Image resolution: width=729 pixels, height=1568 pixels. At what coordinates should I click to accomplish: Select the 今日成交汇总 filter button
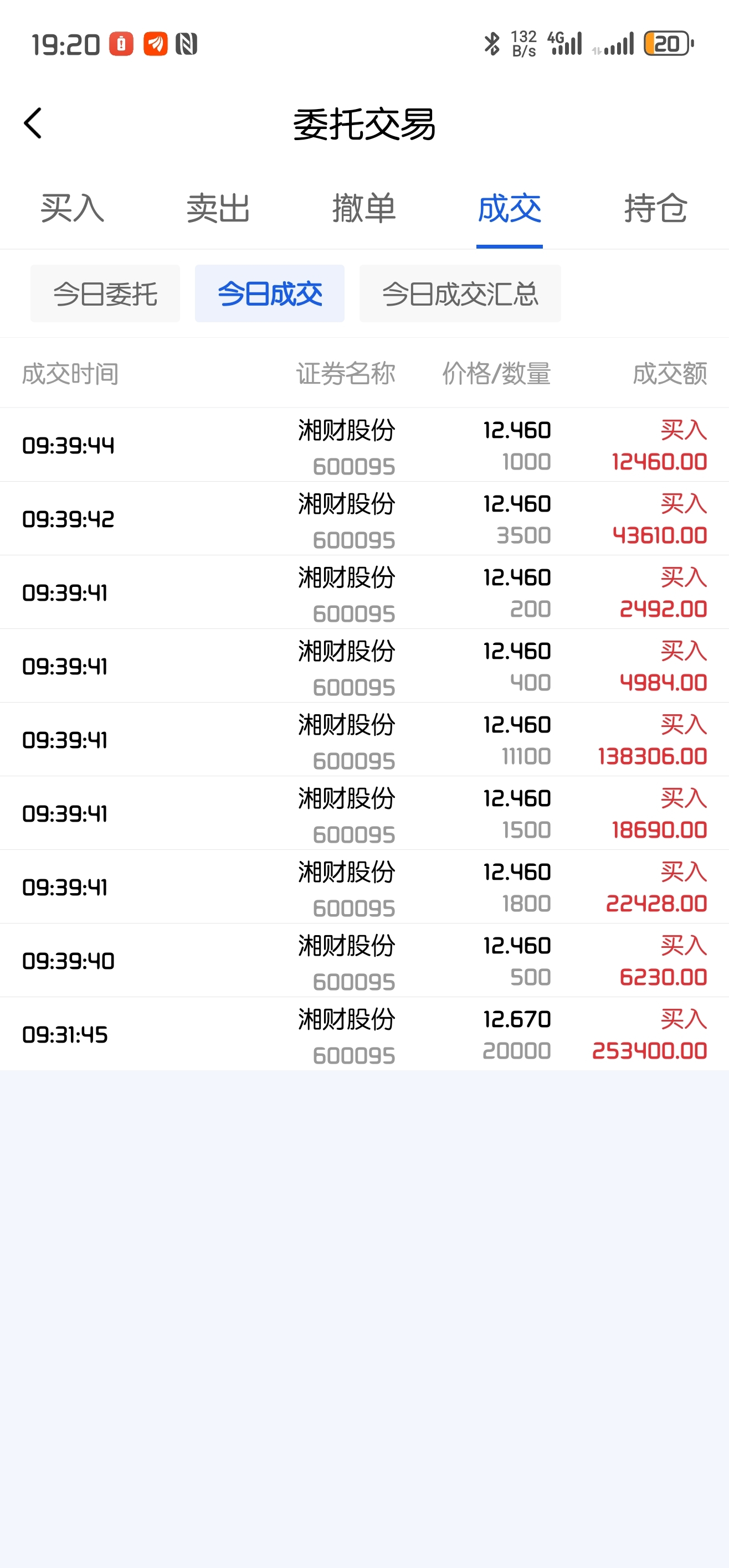460,294
